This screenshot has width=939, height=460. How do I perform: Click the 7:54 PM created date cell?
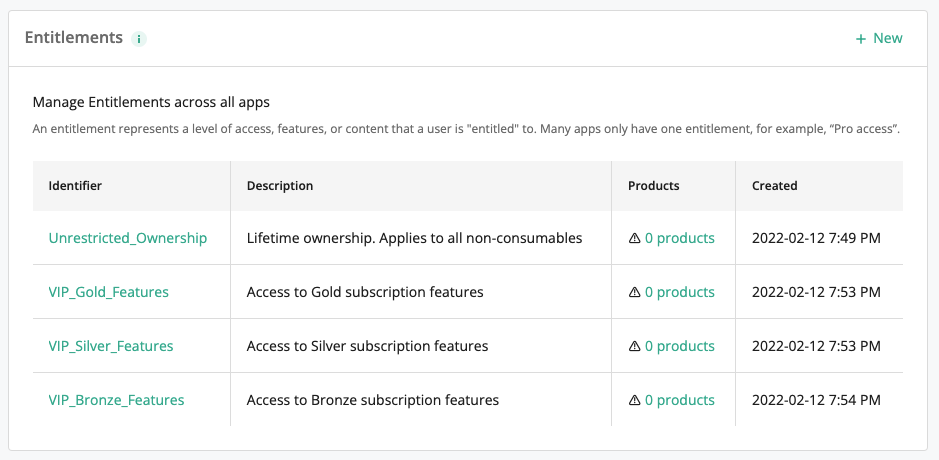[x=816, y=400]
